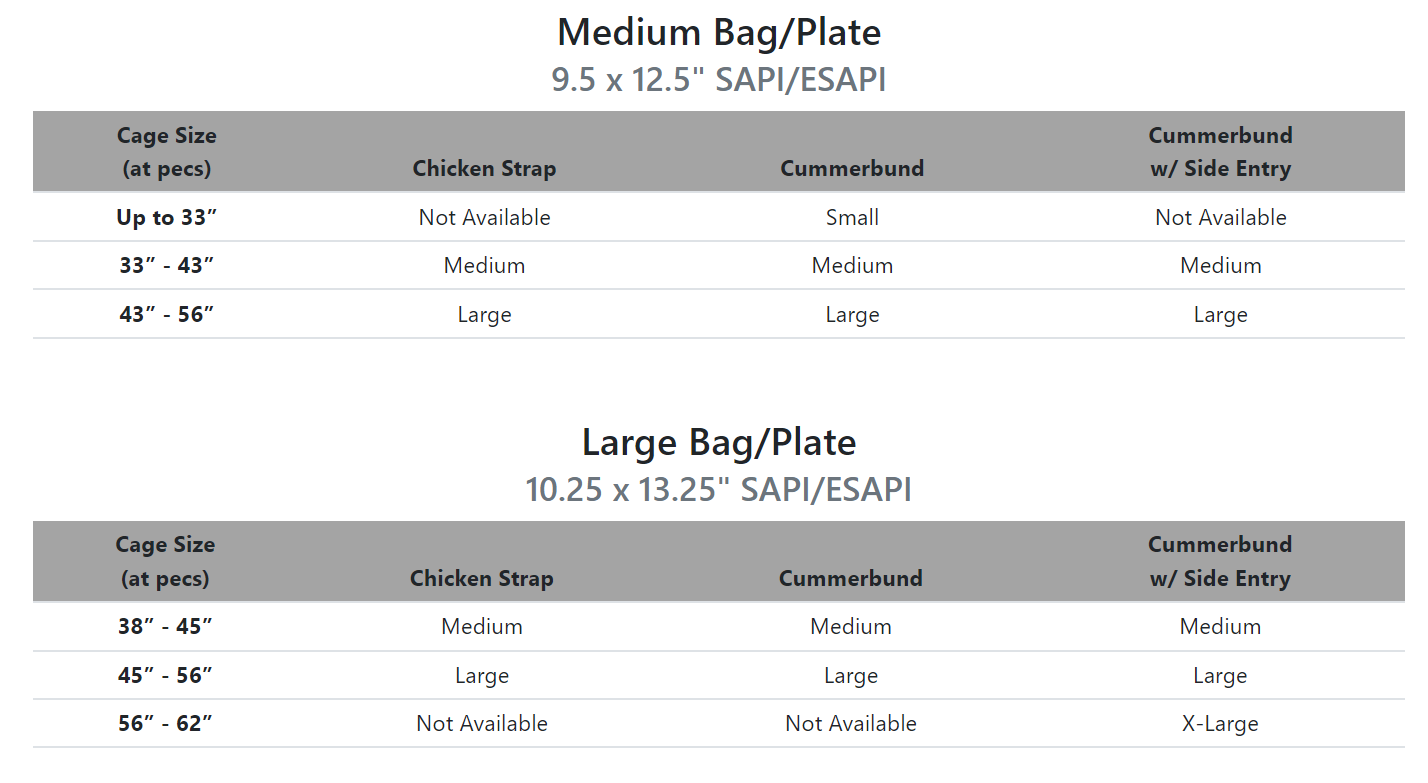Click "Large" Chicken Strap cell in 43″ - 56″ row
The height and width of the screenshot is (783, 1428).
484,314
